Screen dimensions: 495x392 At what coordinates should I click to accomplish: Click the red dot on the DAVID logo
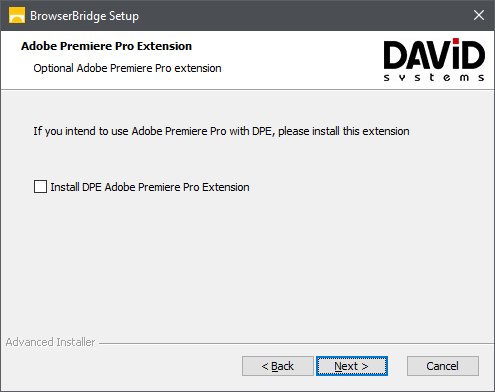[456, 41]
